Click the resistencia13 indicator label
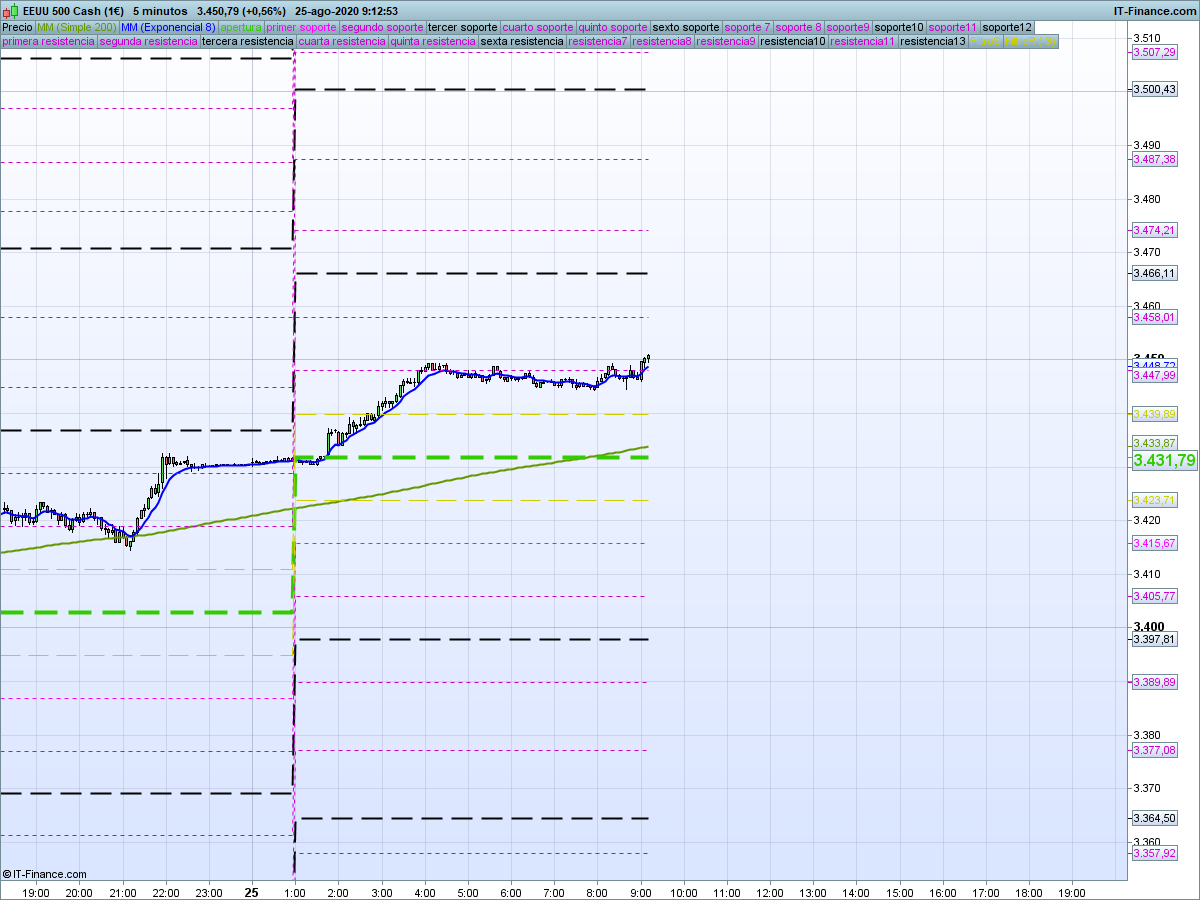This screenshot has width=1200, height=900. click(932, 42)
